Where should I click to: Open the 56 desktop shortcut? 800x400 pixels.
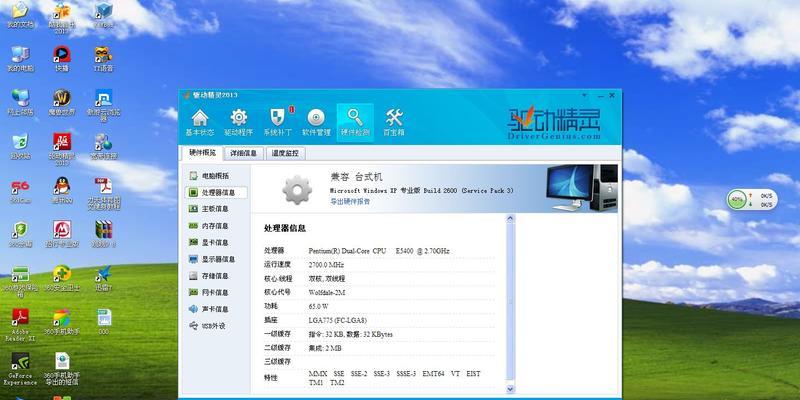[20, 190]
